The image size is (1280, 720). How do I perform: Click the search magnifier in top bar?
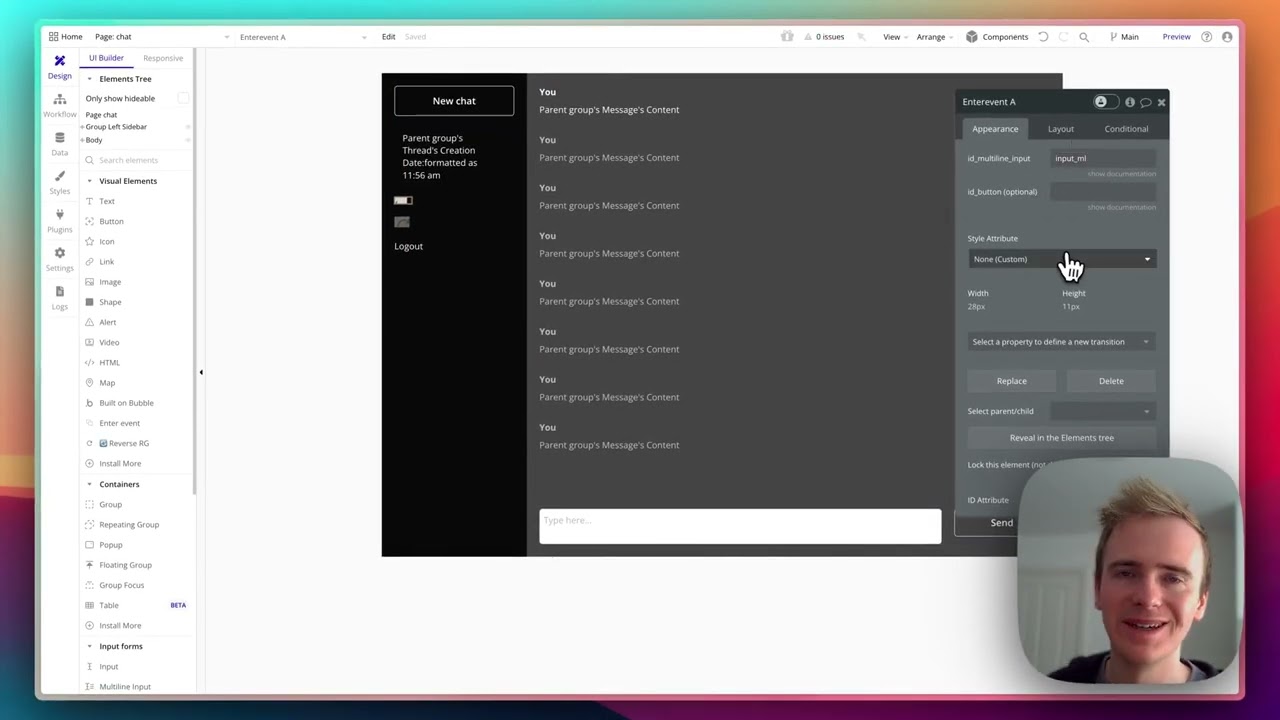[1084, 37]
